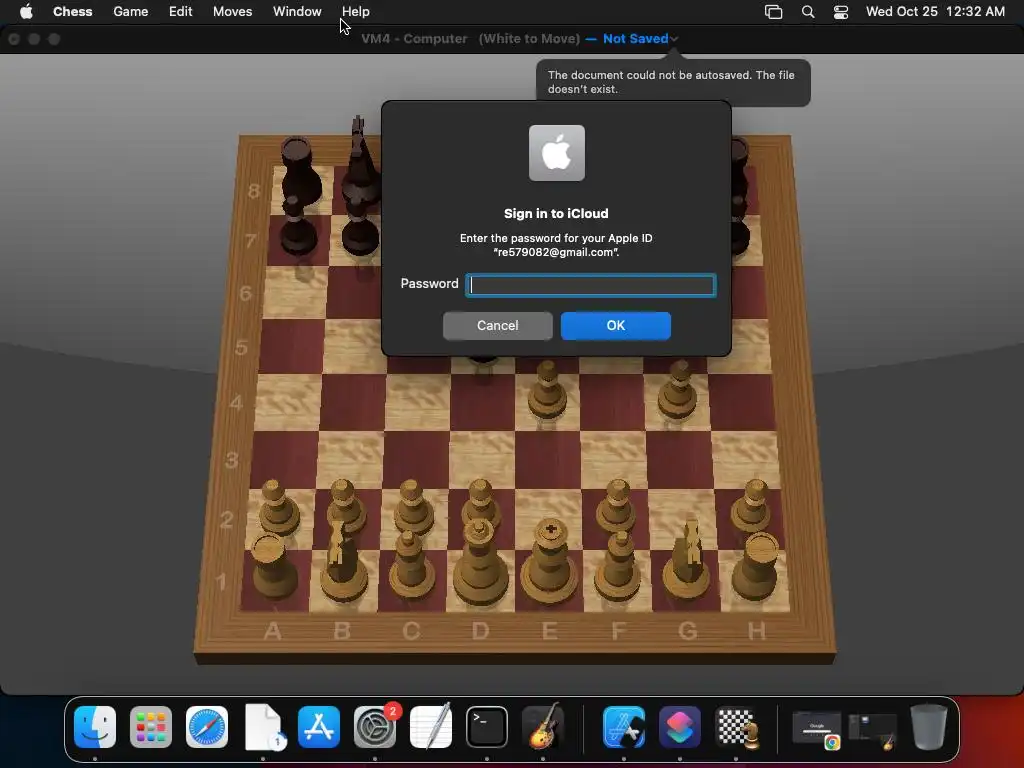Click the empty E3 square
The height and width of the screenshot is (768, 1024).
coord(547,458)
